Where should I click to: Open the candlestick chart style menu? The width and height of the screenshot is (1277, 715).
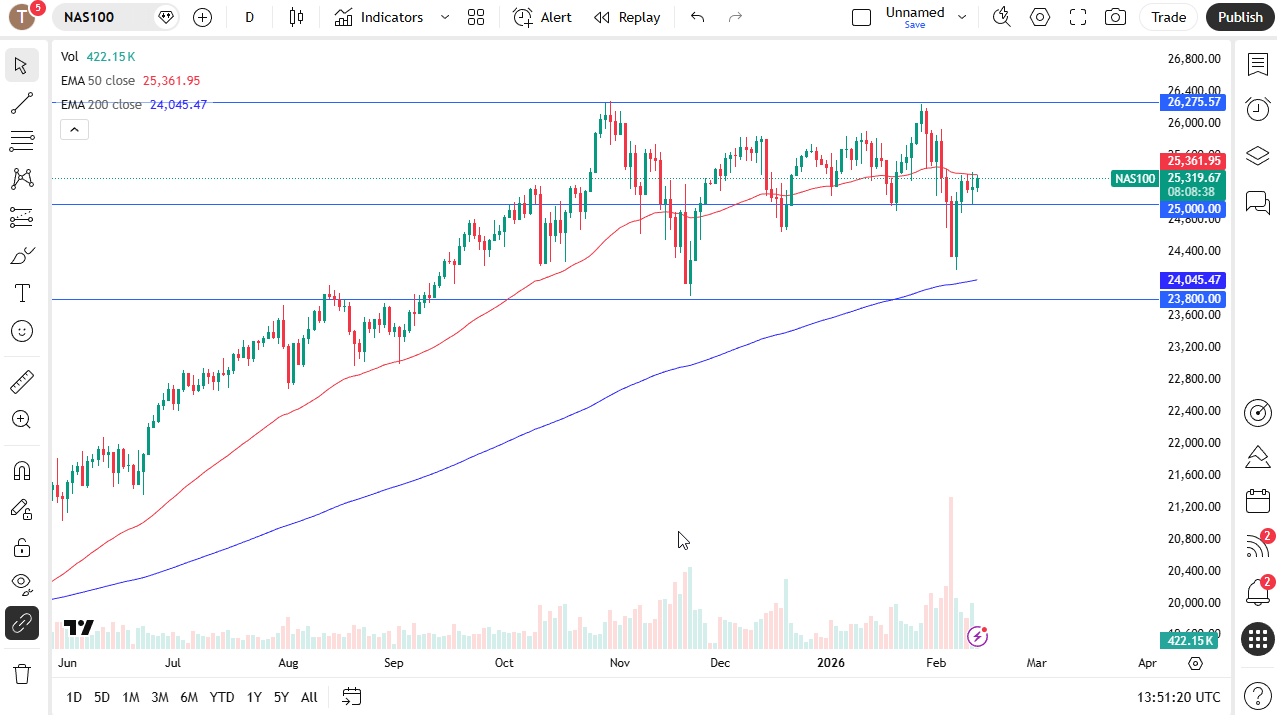[x=296, y=17]
